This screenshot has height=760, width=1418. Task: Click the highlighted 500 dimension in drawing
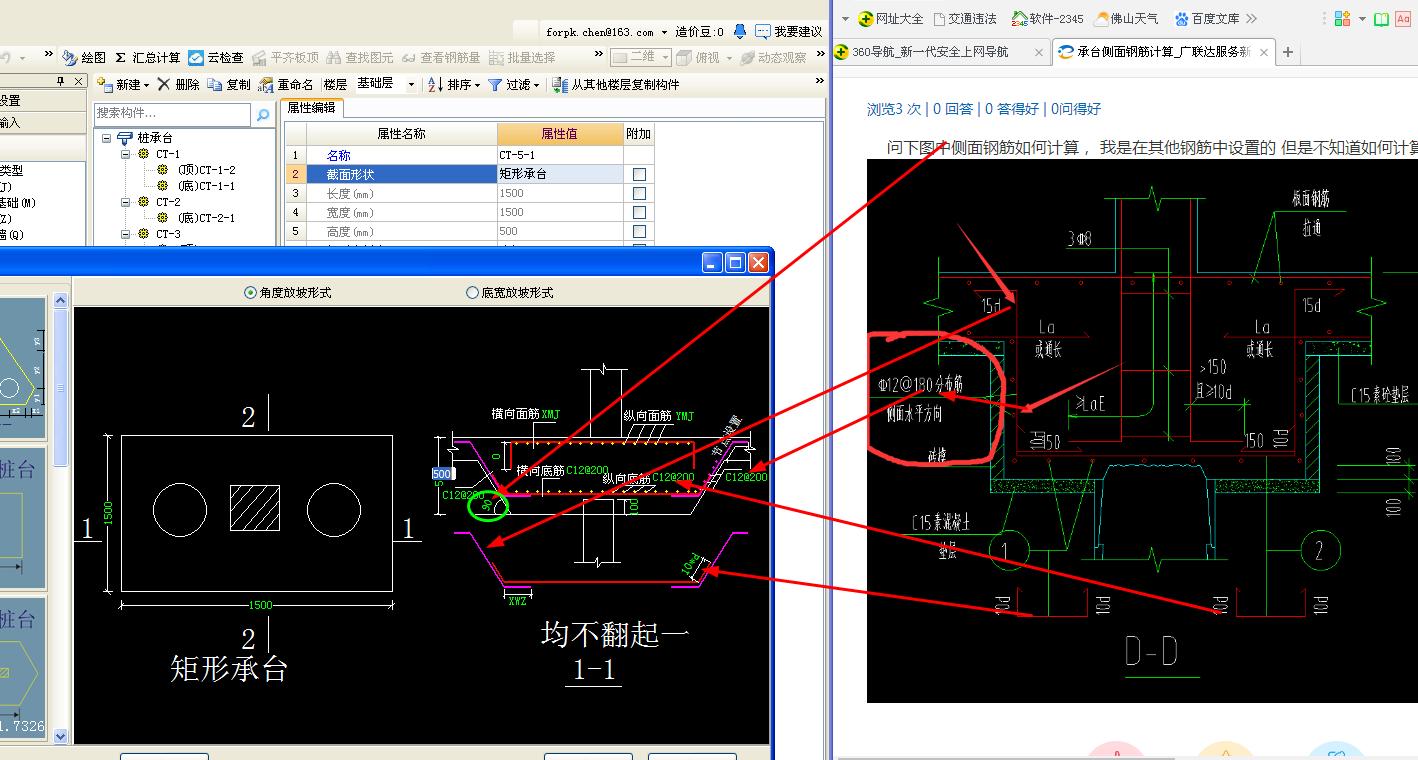(x=441, y=473)
